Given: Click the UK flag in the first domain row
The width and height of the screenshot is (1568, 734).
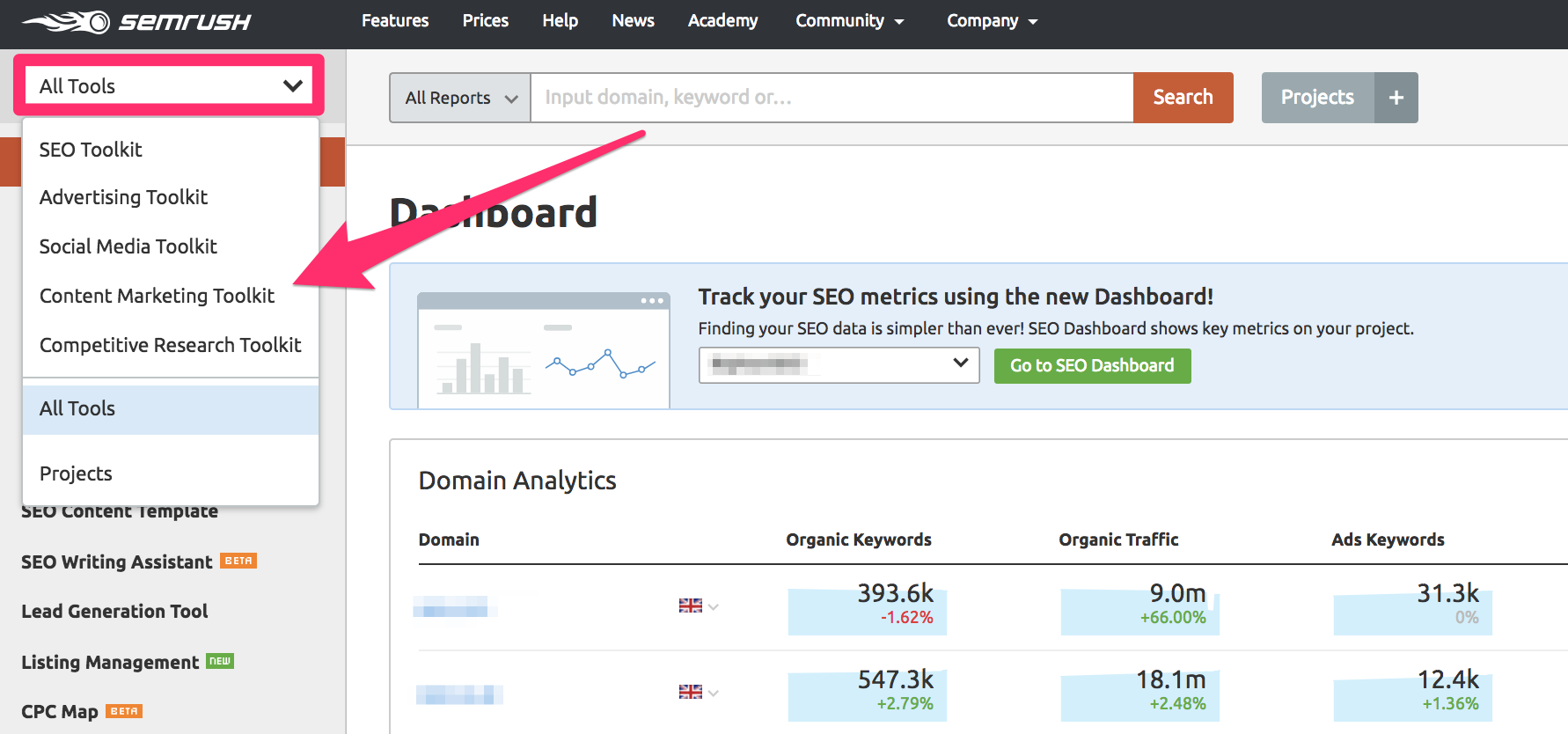Looking at the screenshot, I should (x=691, y=606).
